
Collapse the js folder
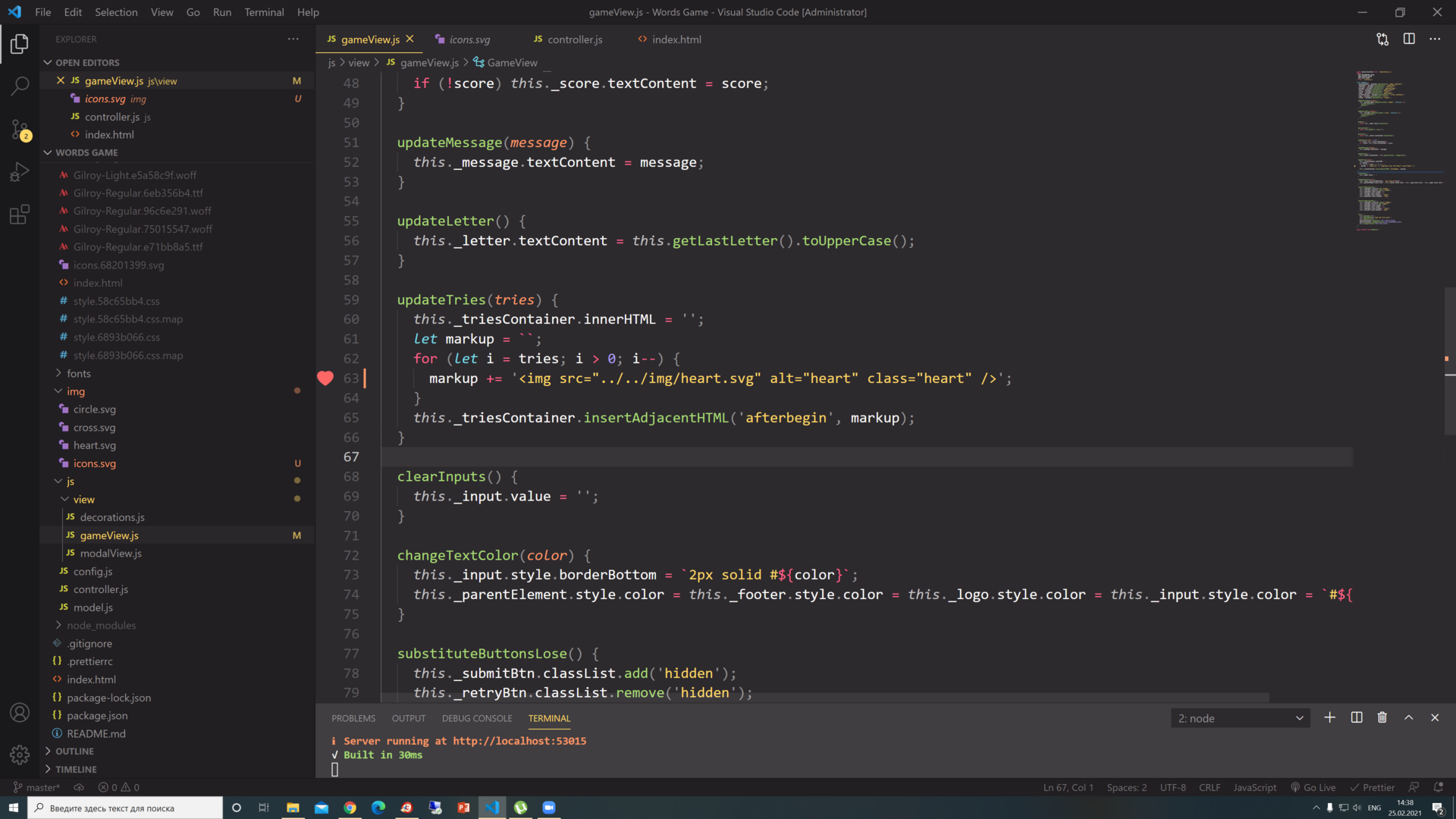click(x=70, y=482)
